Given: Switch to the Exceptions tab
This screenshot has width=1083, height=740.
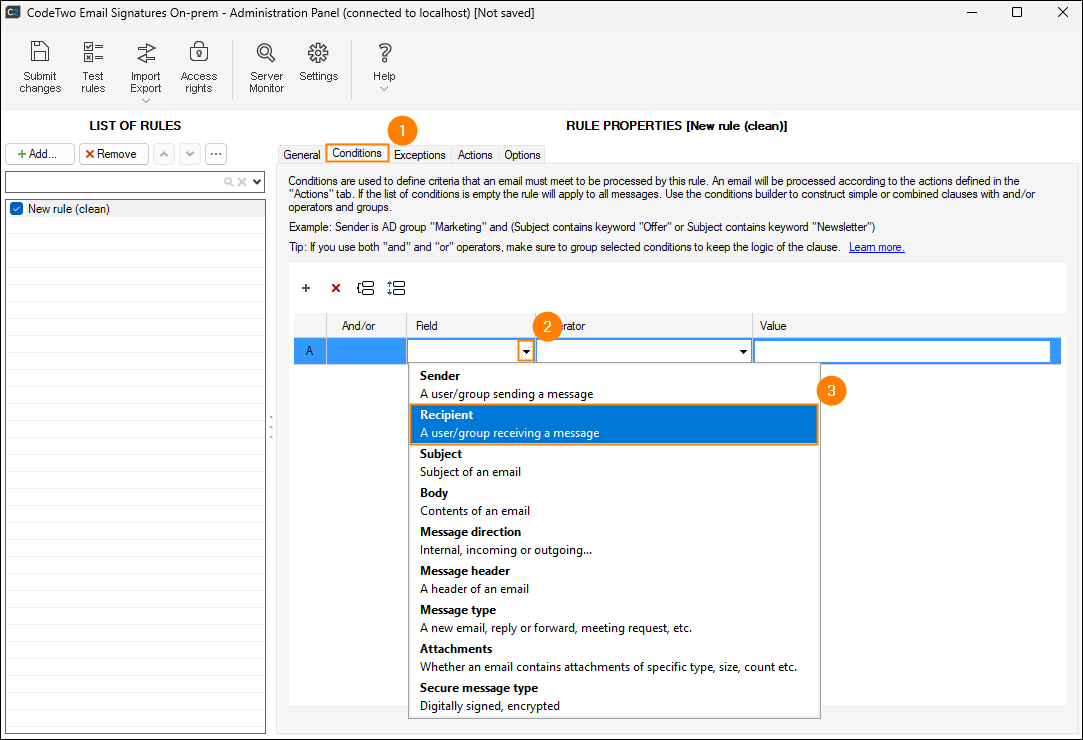Looking at the screenshot, I should pos(419,155).
